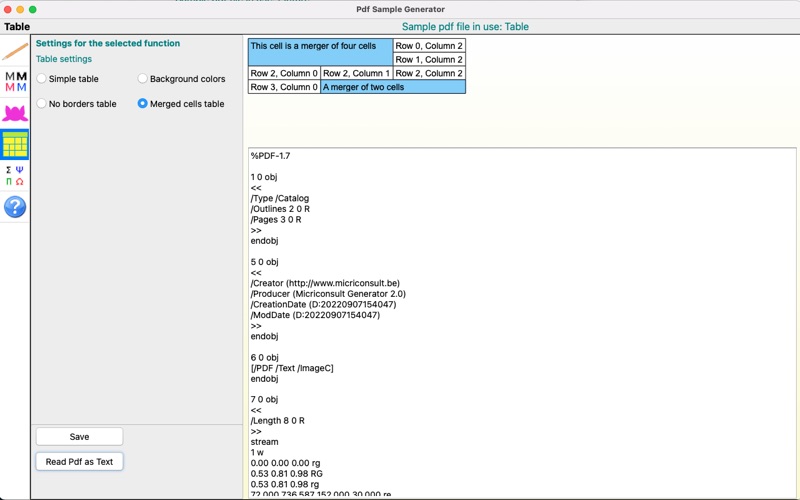Image resolution: width=800 pixels, height=500 pixels.
Task: Open the font styles MM icon
Action: [15, 82]
